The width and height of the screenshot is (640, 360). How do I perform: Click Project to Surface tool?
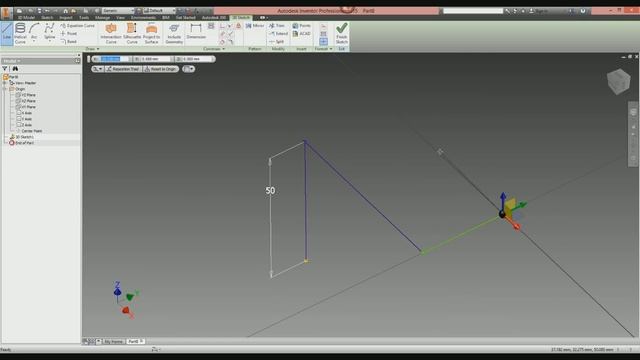pyautogui.click(x=151, y=33)
